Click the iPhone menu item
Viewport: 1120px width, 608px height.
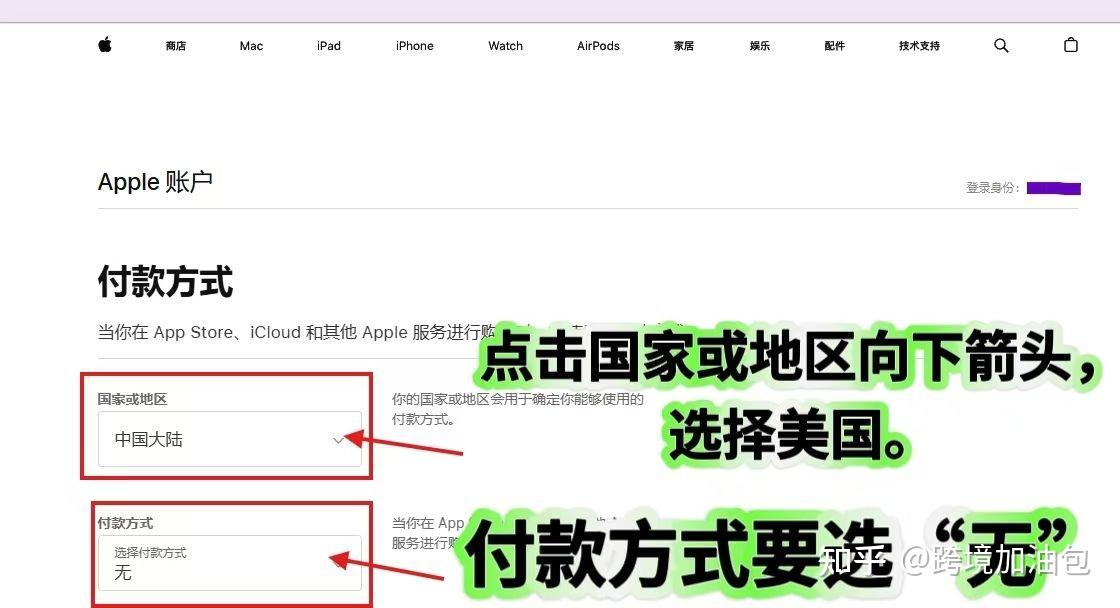point(414,46)
